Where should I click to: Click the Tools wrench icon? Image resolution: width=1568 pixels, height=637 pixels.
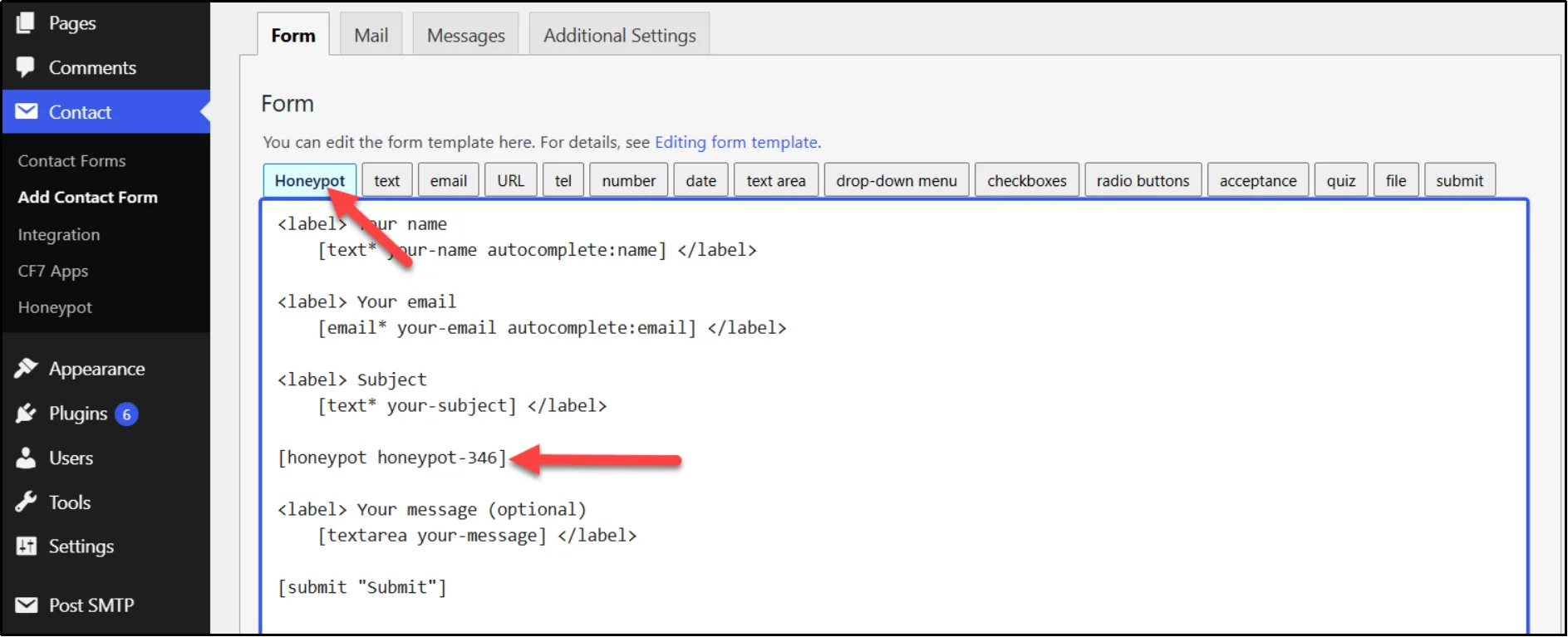pyautogui.click(x=26, y=502)
